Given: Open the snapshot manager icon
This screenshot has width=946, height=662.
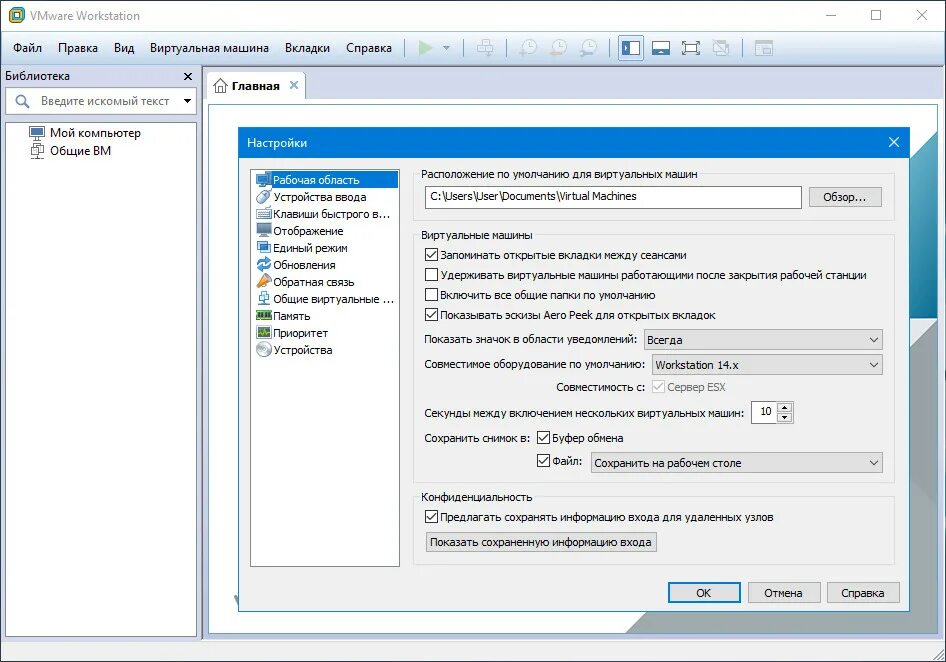Looking at the screenshot, I should click(589, 47).
